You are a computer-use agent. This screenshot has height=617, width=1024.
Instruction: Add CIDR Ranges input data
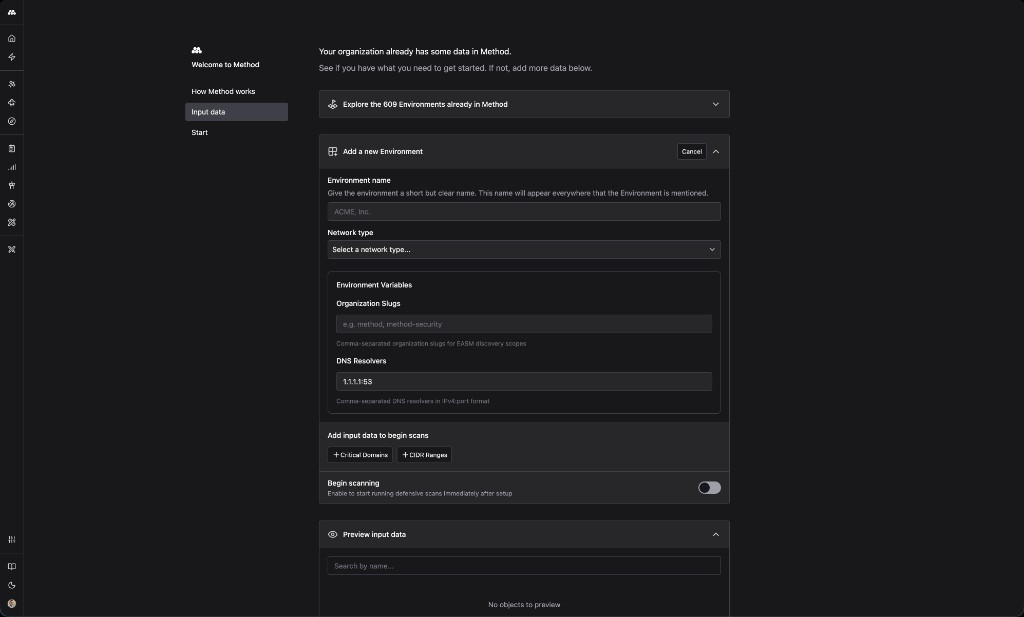[x=424, y=455]
